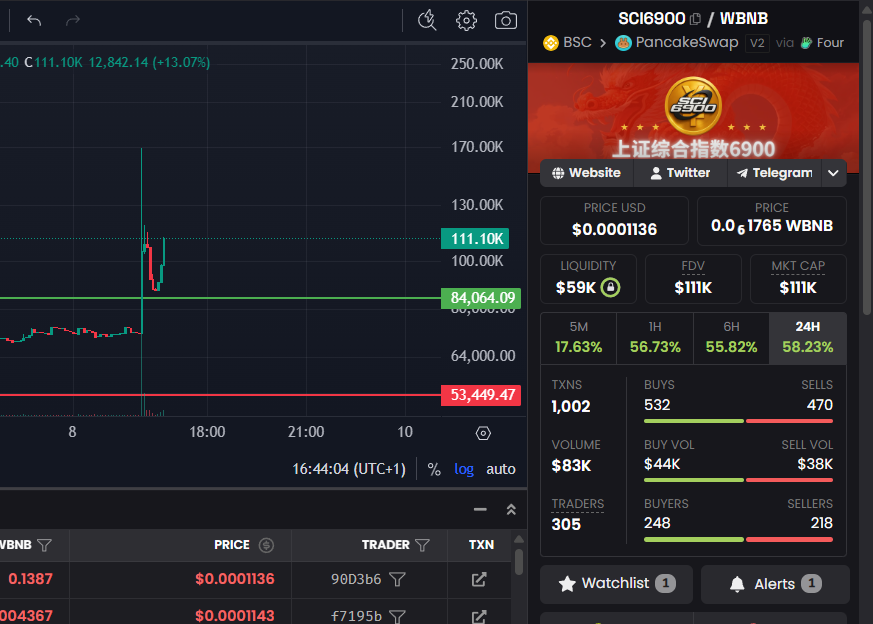
Task: Toggle log scale on chart
Action: (464, 469)
